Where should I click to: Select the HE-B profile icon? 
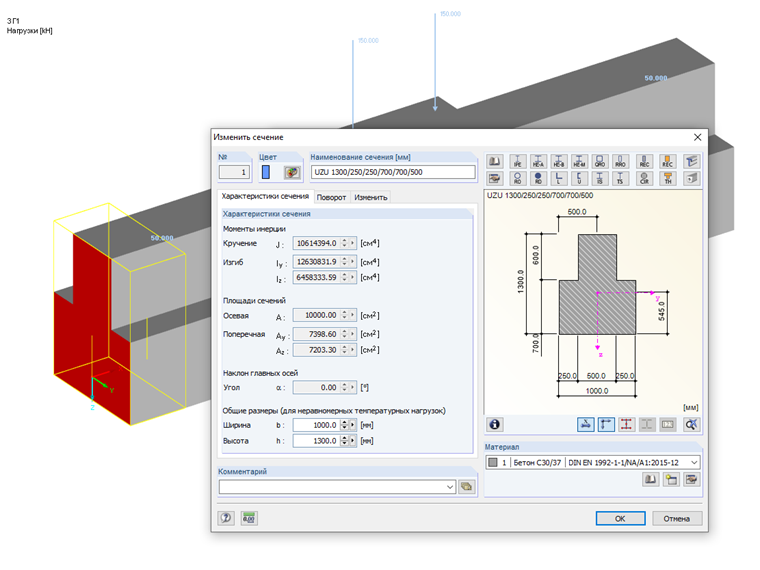[558, 161]
